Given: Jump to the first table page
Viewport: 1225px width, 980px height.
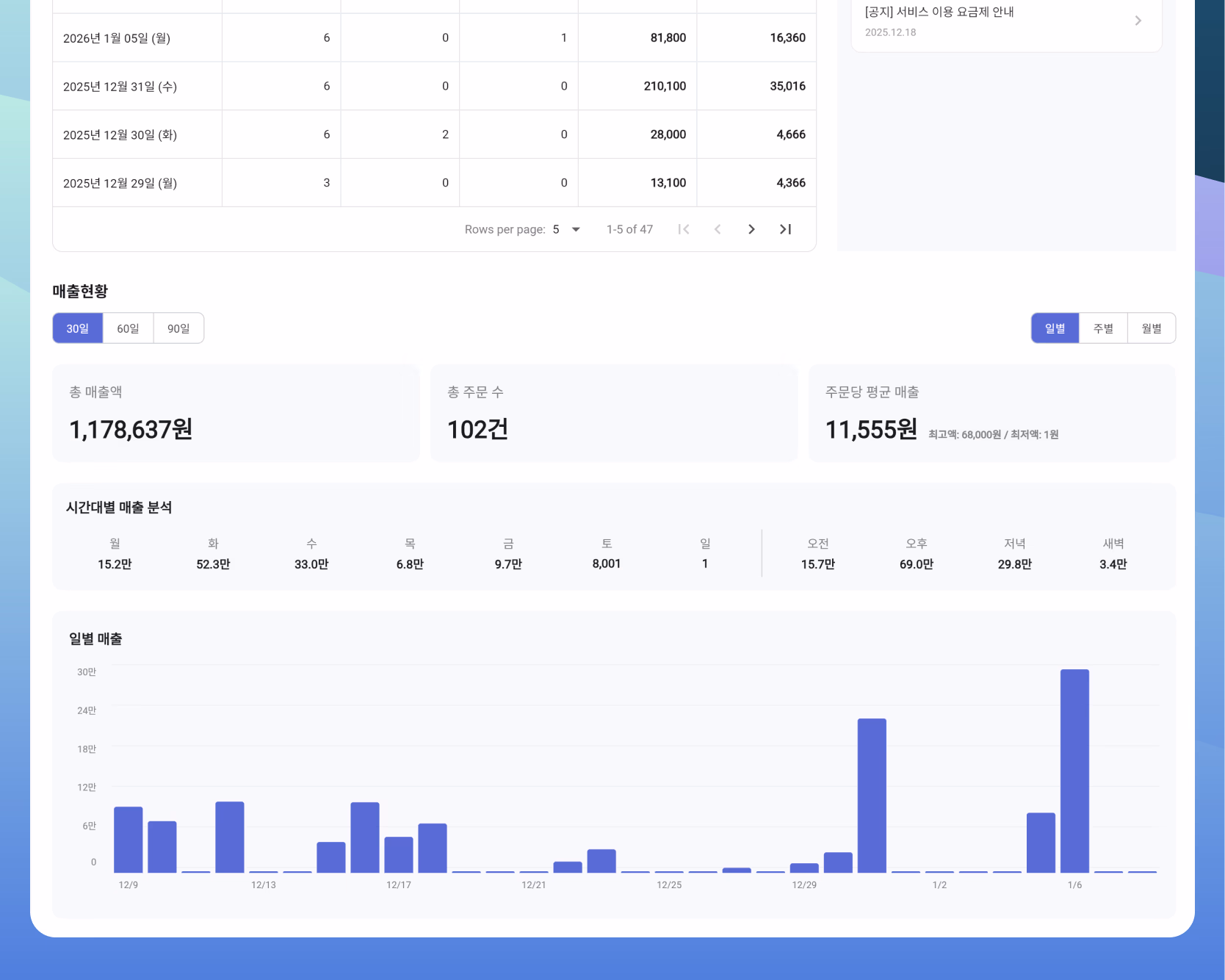Looking at the screenshot, I should click(684, 229).
